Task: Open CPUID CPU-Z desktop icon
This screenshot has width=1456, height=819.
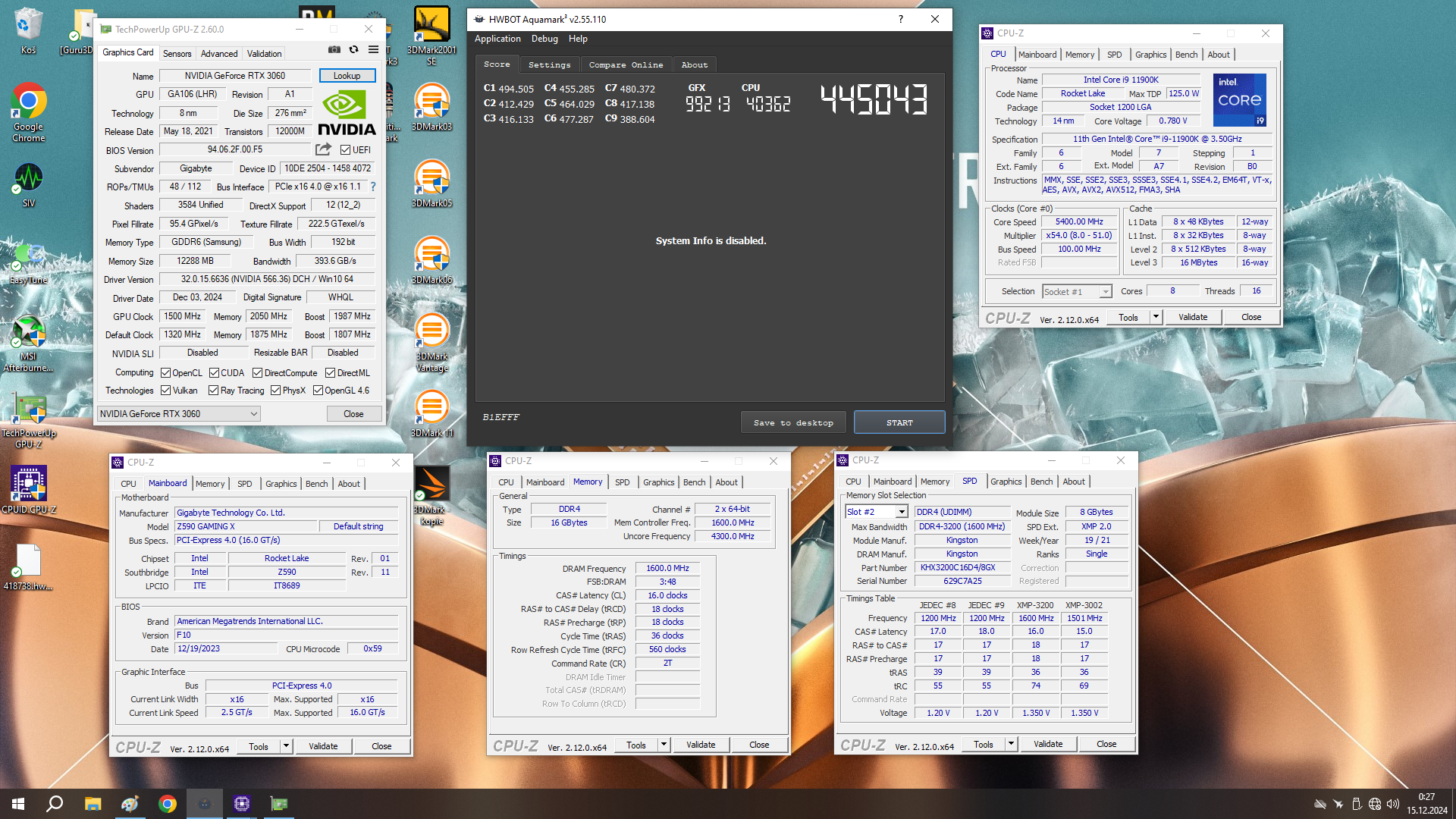Action: pyautogui.click(x=29, y=490)
